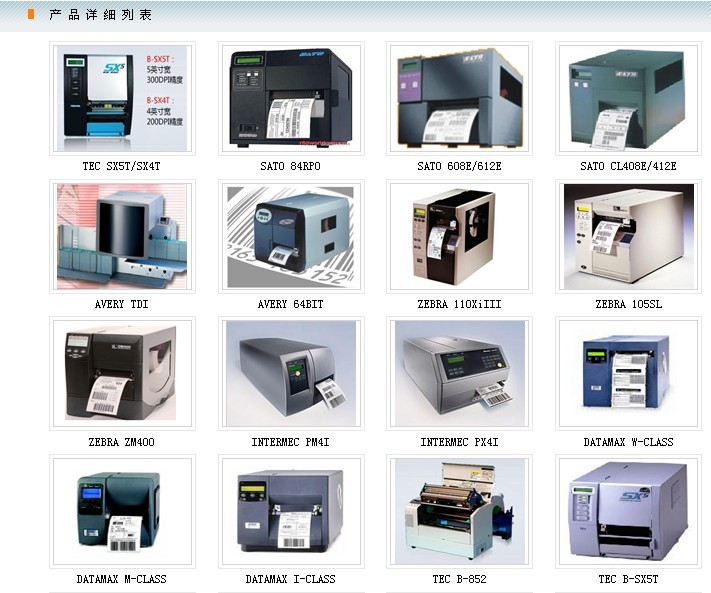This screenshot has height=593, width=711.
Task: Open the SATO CL408E/412E printer picture
Action: [628, 98]
